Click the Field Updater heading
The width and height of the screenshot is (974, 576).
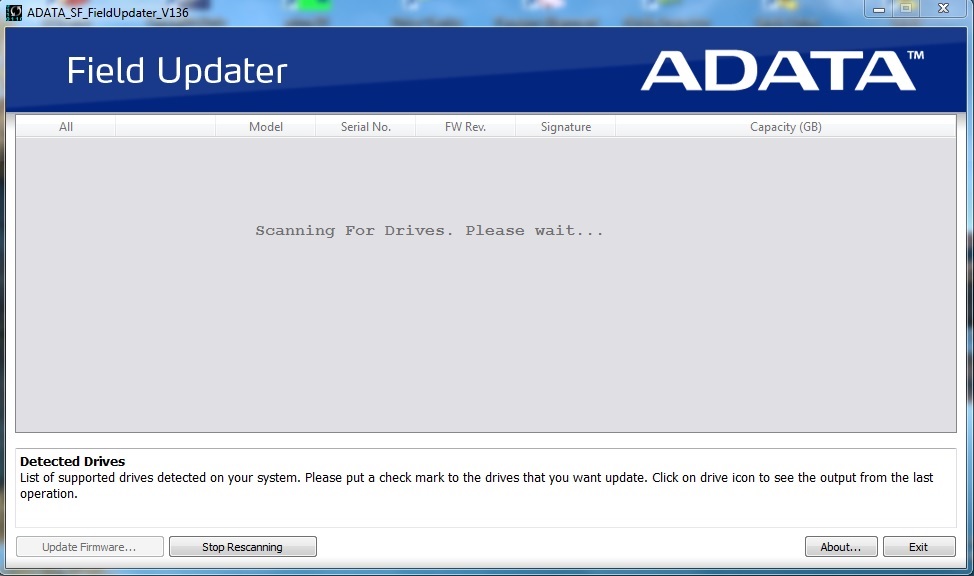pos(177,71)
